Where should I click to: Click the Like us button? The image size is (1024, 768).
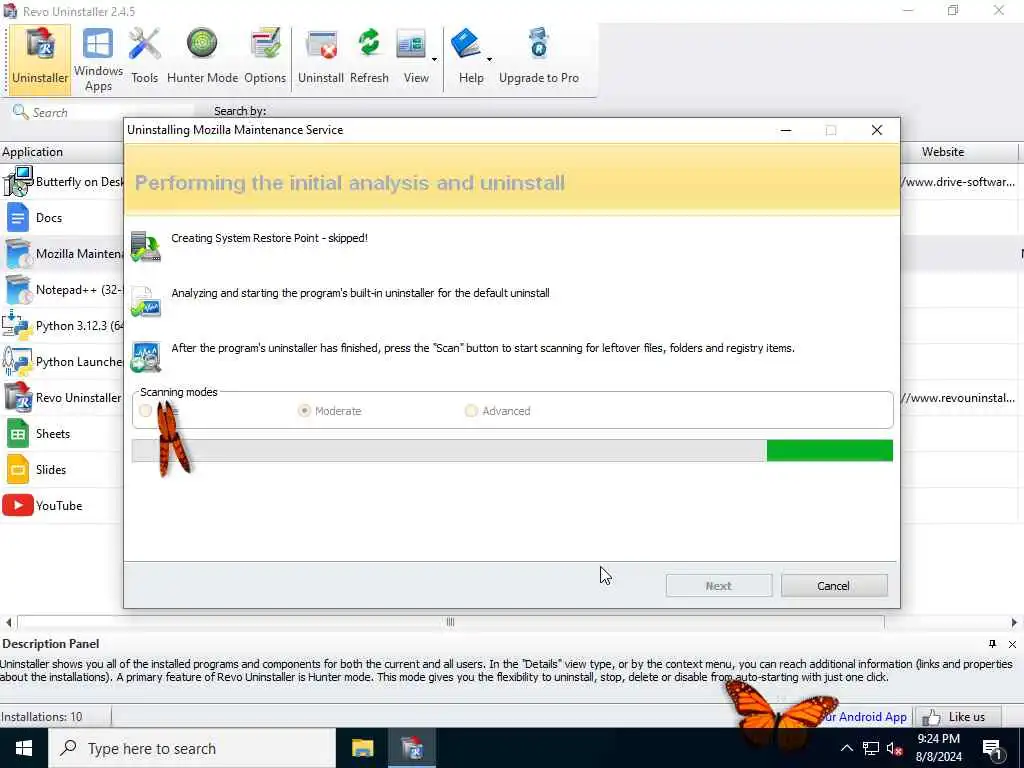(x=958, y=717)
